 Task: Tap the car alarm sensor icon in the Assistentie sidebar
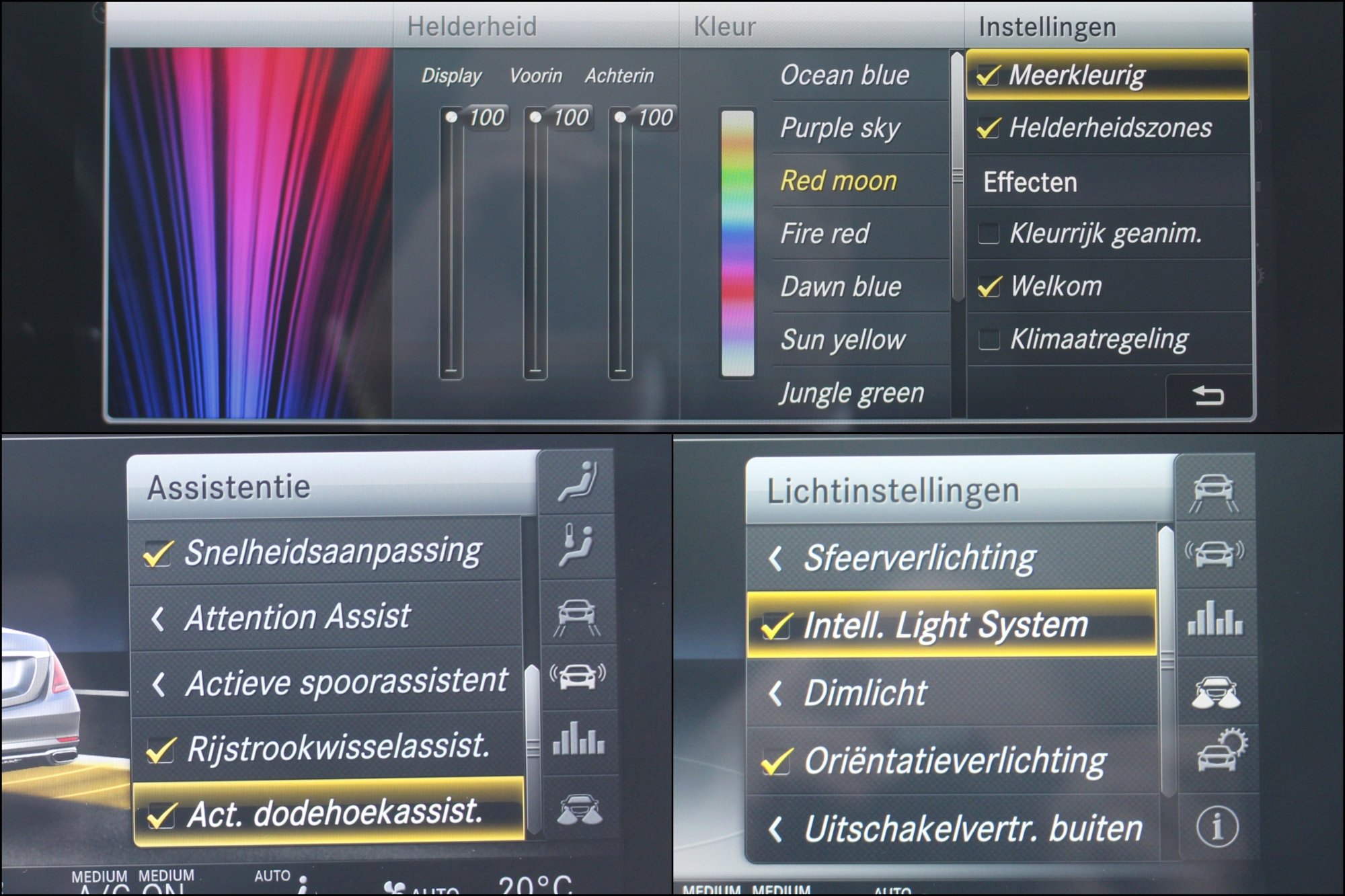pyautogui.click(x=578, y=676)
